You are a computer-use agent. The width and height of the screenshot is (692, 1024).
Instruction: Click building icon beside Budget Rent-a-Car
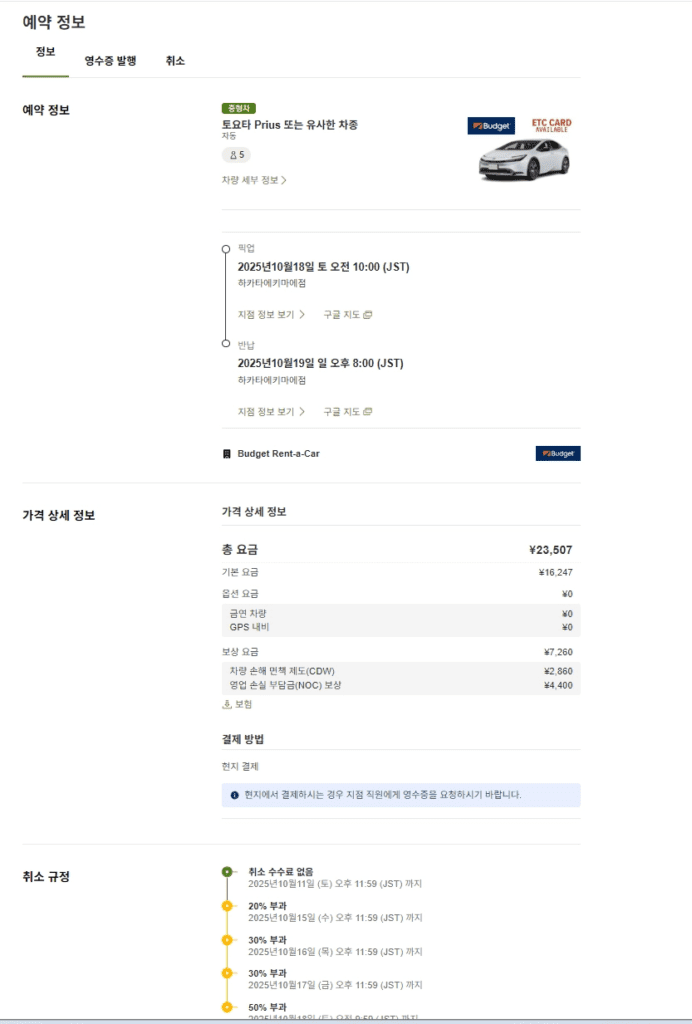227,454
